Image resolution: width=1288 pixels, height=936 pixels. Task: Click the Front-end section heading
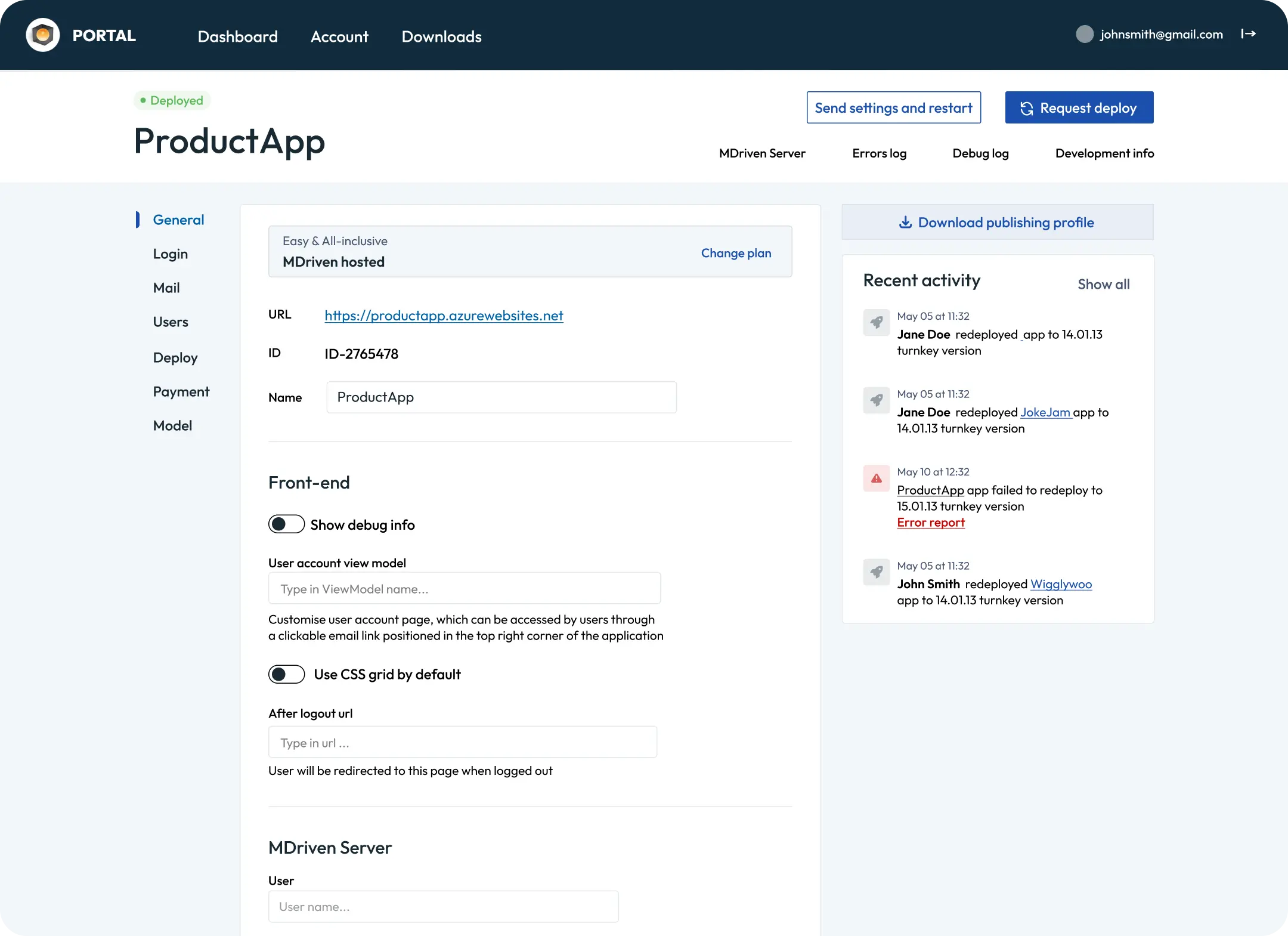coord(309,483)
